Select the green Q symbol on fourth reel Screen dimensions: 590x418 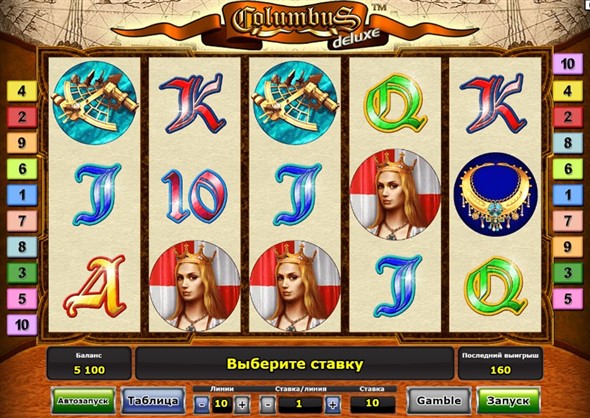(x=395, y=102)
